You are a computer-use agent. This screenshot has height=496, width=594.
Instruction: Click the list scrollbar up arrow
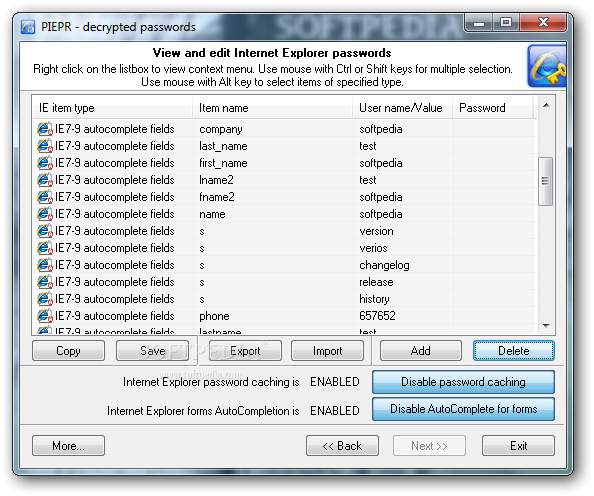(546, 105)
